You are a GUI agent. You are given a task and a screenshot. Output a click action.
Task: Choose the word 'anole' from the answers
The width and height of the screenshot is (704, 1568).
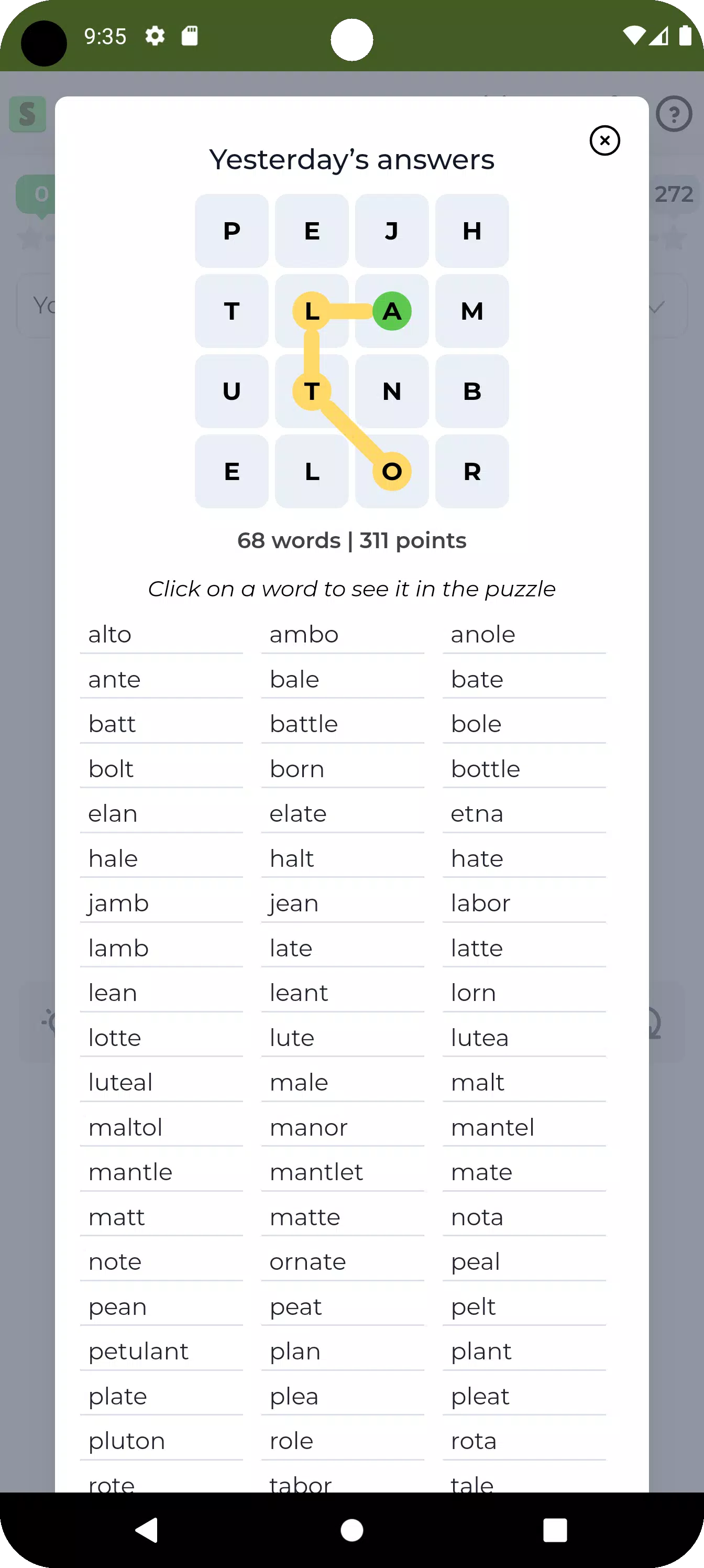pyautogui.click(x=483, y=634)
